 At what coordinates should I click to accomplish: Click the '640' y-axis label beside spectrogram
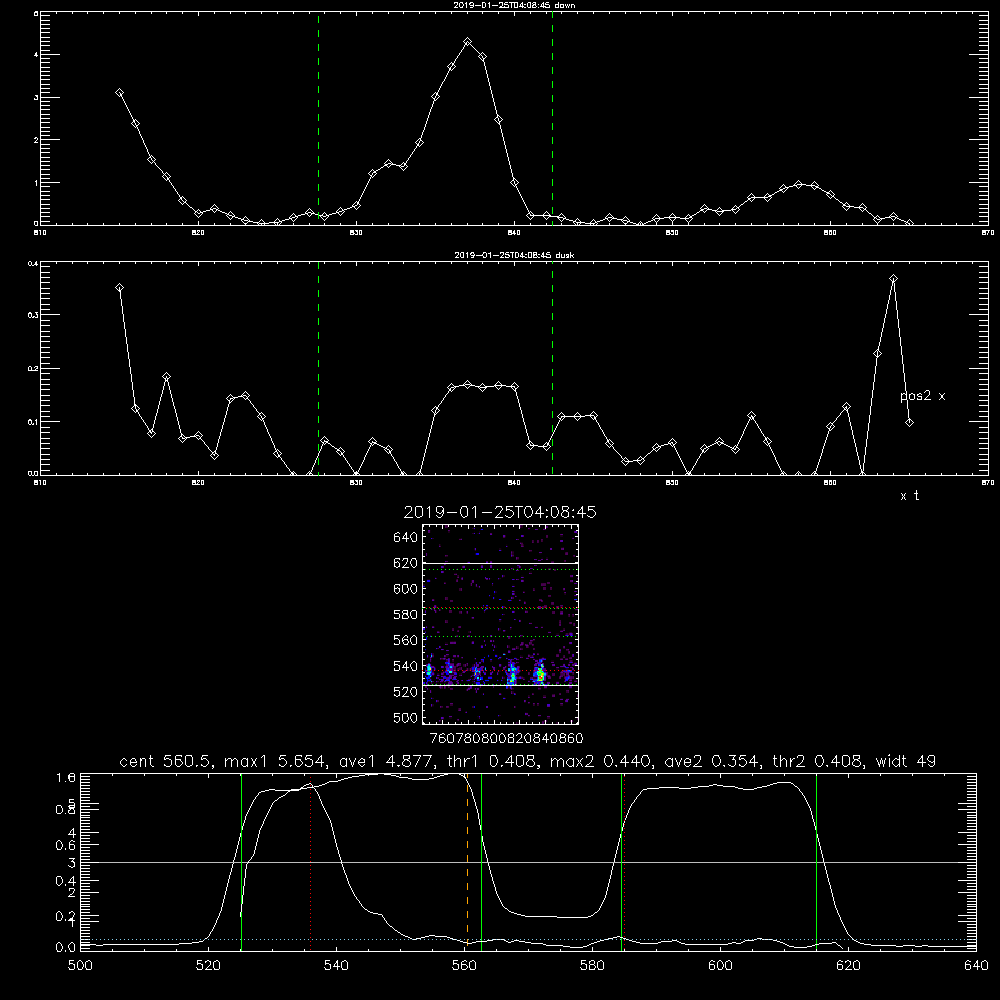tap(406, 538)
